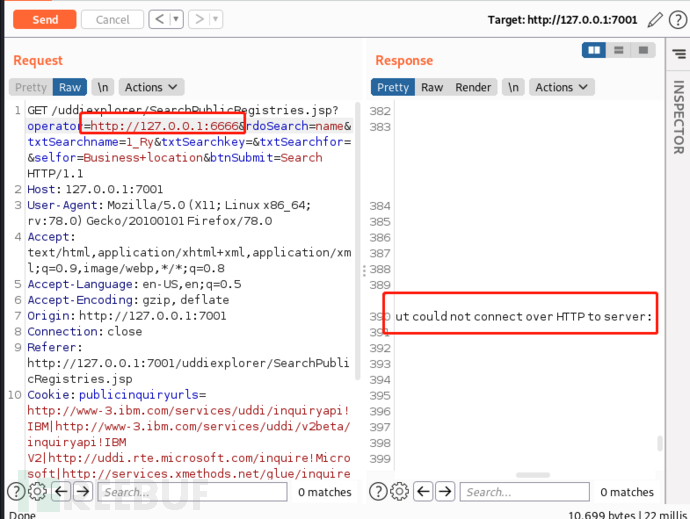Switch to the top-bottom split layout icon
690x519 pixels.
(x=619, y=49)
